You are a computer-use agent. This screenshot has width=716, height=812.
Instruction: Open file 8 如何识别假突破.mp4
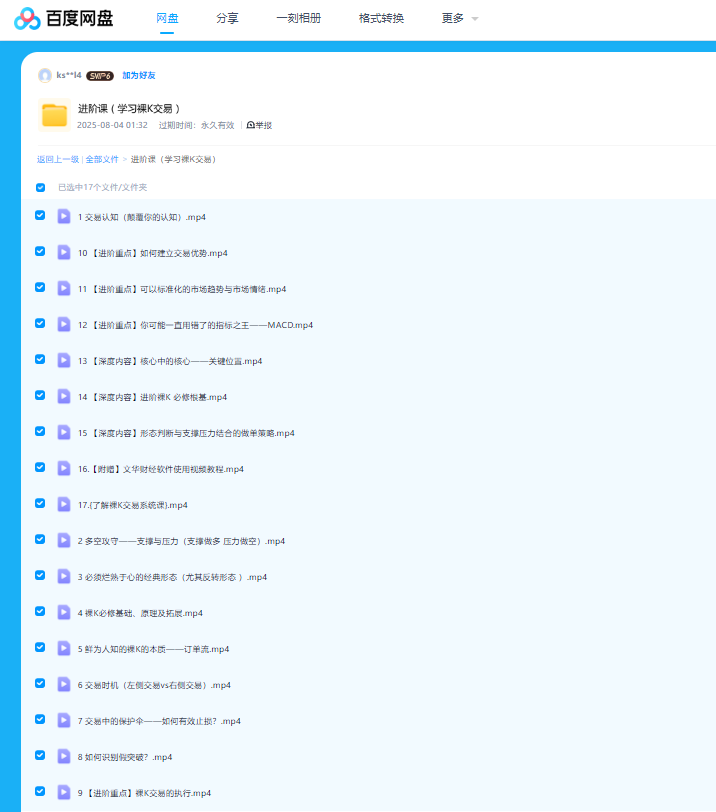coord(125,757)
